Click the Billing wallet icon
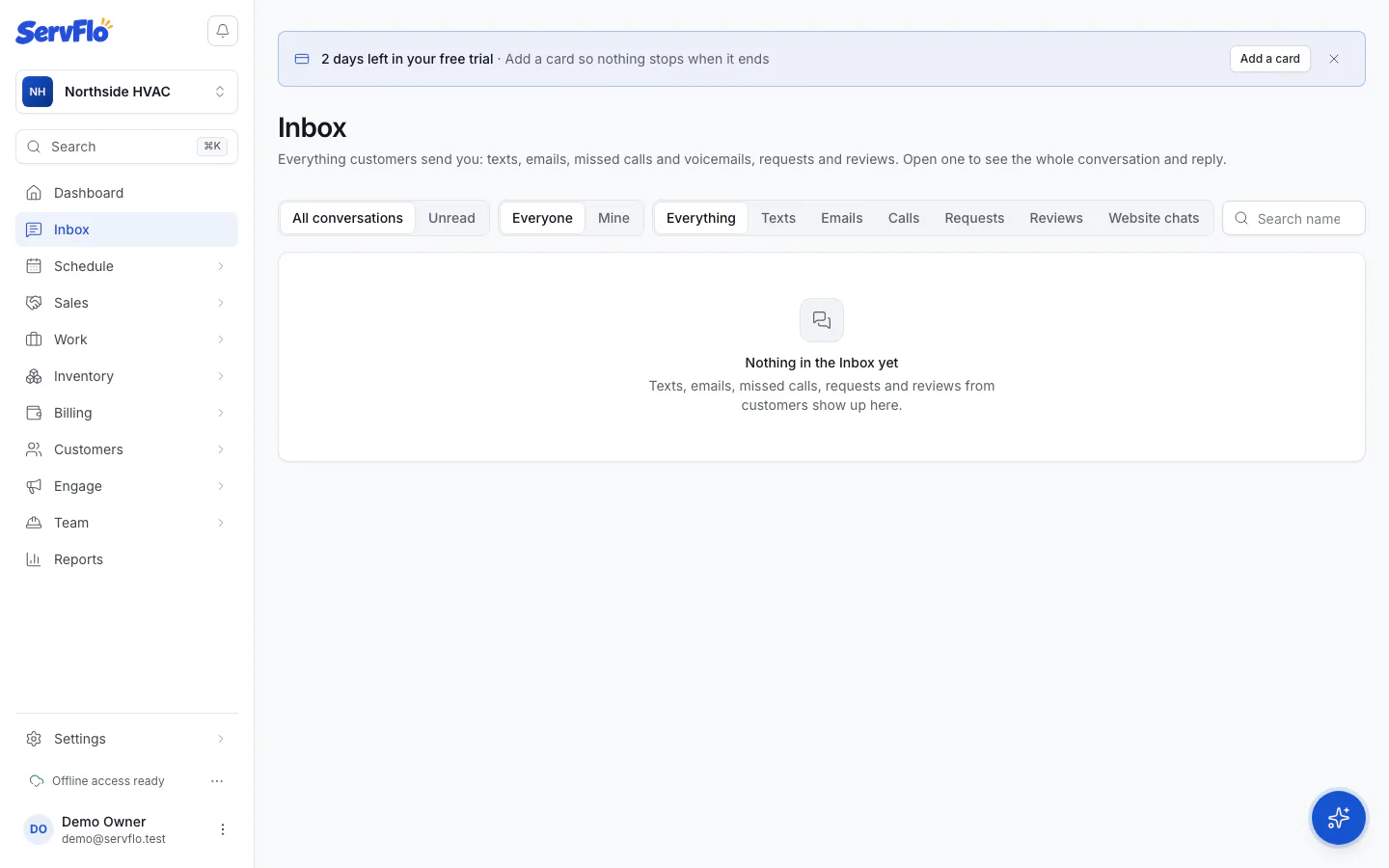1389x868 pixels. 34,413
